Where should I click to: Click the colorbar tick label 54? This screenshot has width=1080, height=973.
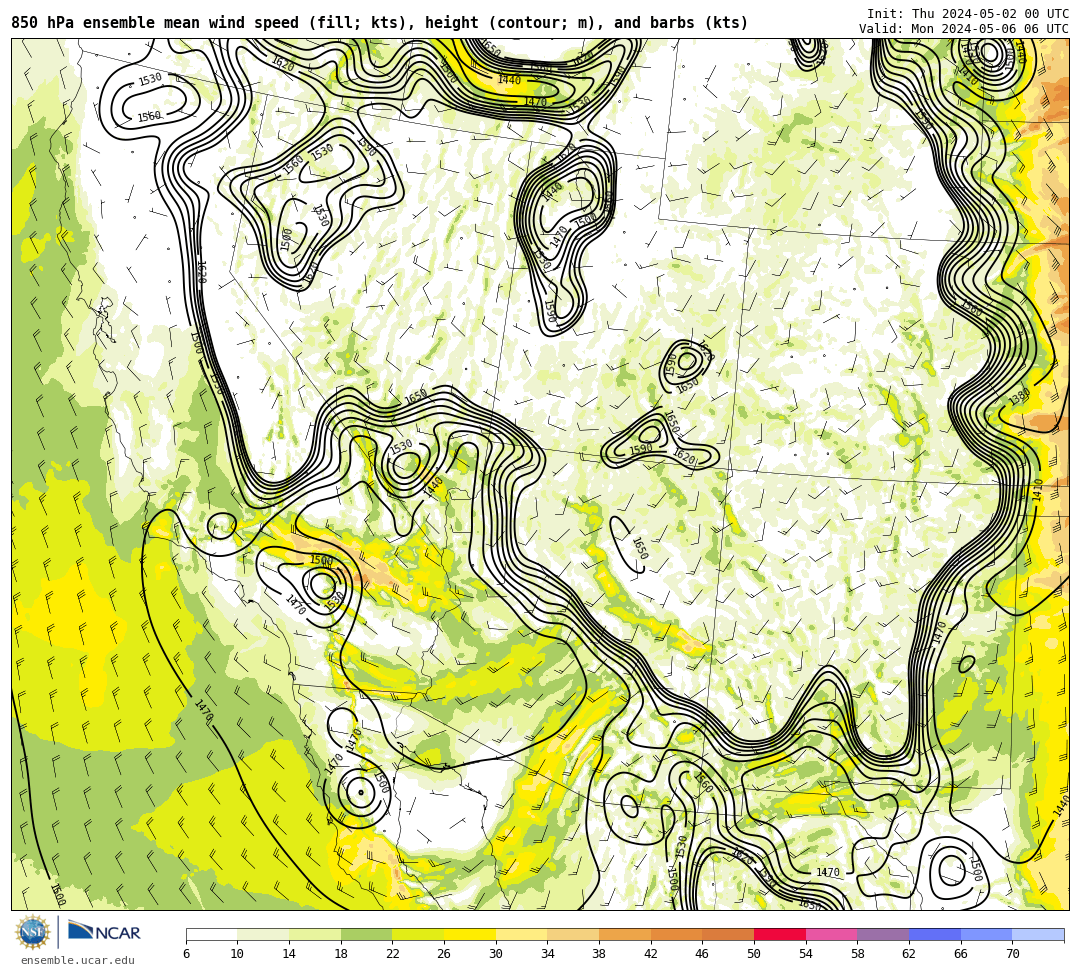coord(806,954)
